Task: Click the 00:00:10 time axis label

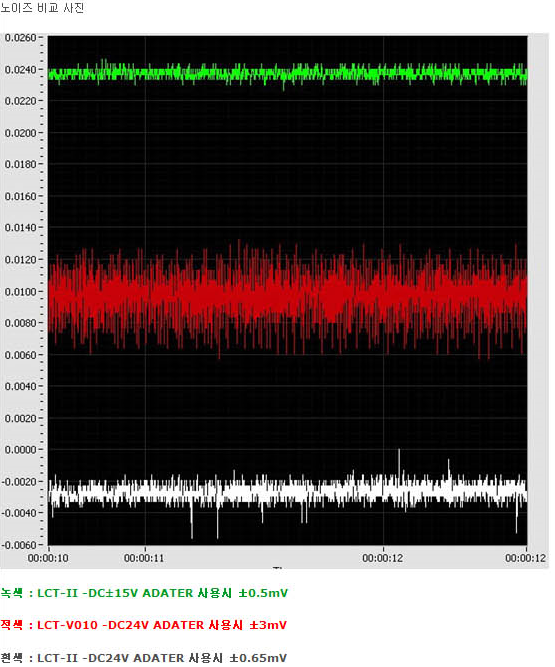Action: click(48, 558)
